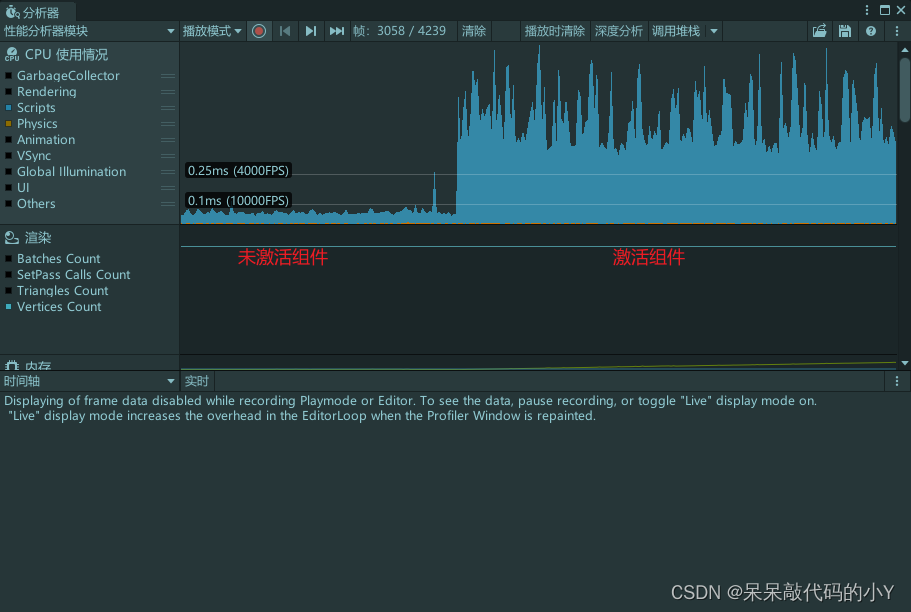
Task: Toggle 实时 live display button
Action: coord(197,381)
